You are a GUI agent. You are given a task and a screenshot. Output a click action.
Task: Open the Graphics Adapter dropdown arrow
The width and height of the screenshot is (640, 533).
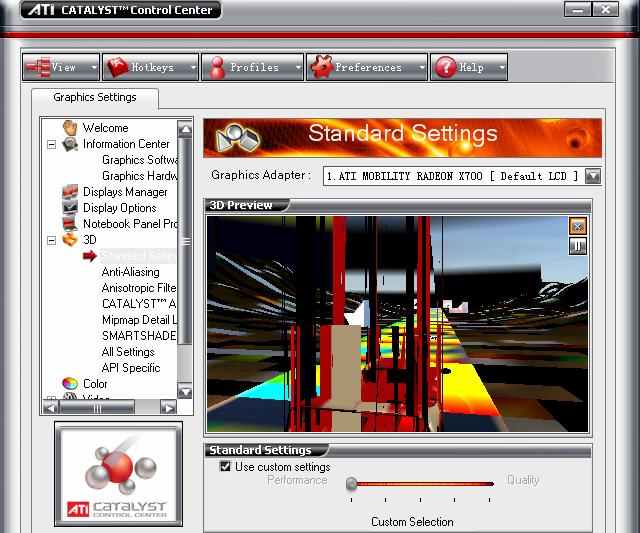click(x=593, y=176)
